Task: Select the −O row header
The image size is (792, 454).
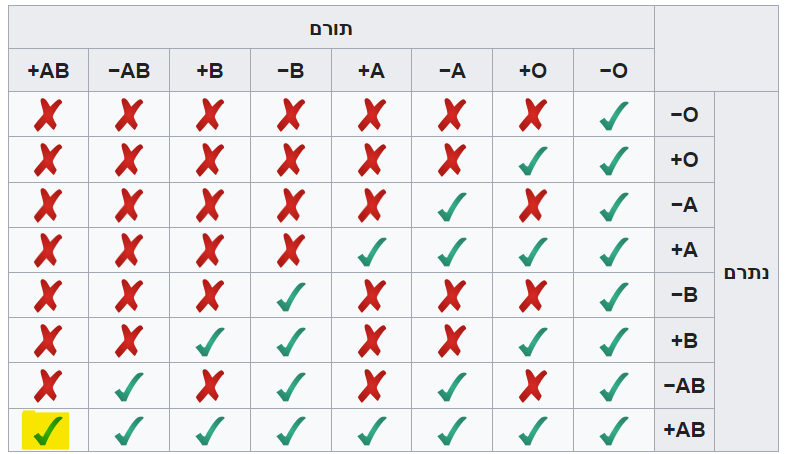Action: click(x=684, y=115)
